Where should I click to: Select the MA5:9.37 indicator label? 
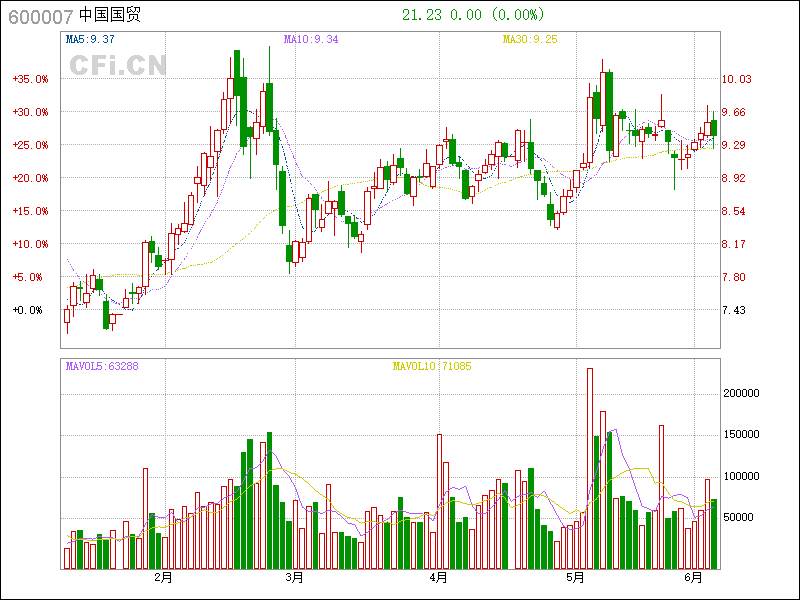[90, 39]
